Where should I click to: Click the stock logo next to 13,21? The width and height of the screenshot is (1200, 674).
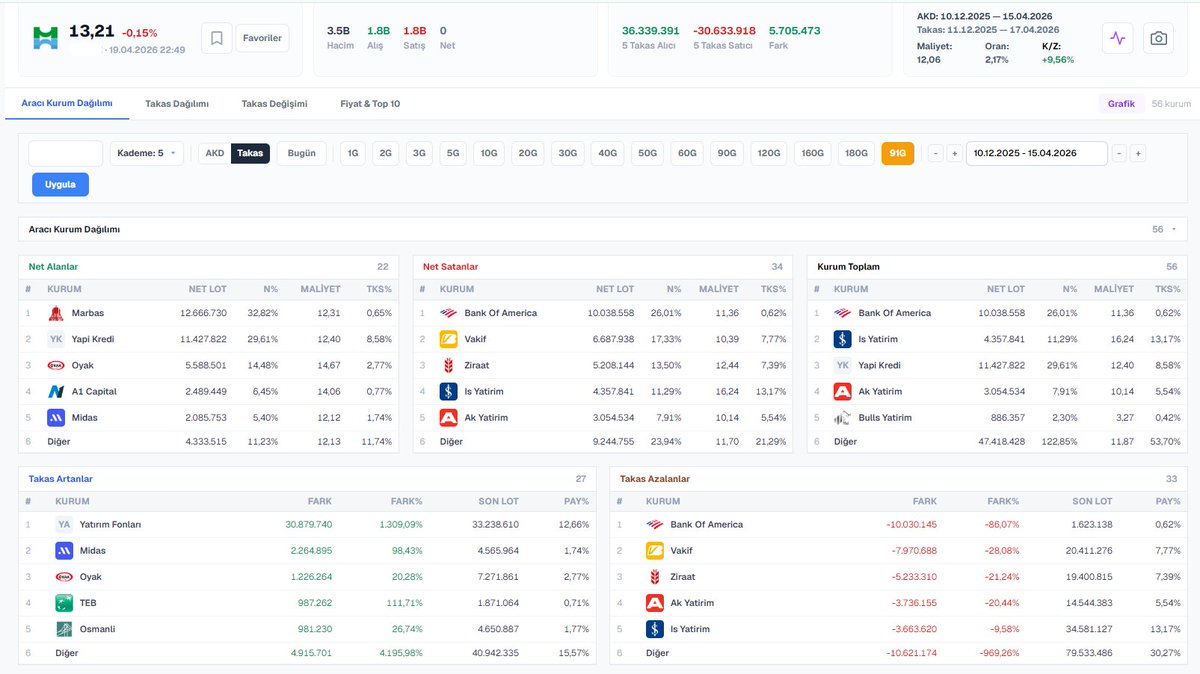pos(45,38)
